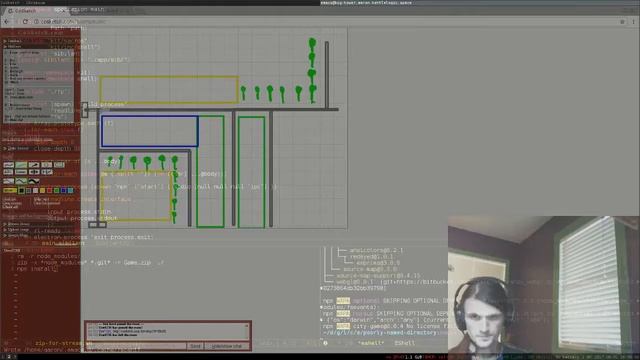Go back with the browser back arrow

pyautogui.click(x=7, y=22)
